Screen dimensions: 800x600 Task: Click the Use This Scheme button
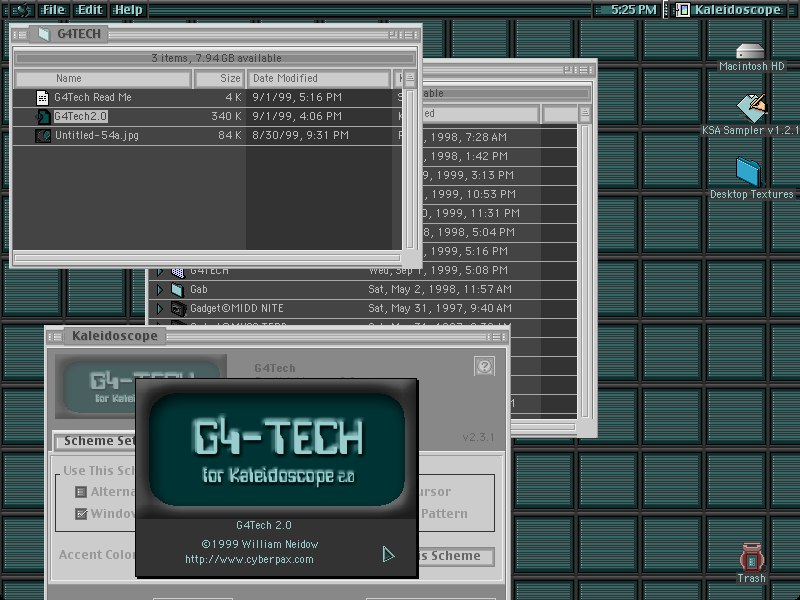pyautogui.click(x=456, y=556)
